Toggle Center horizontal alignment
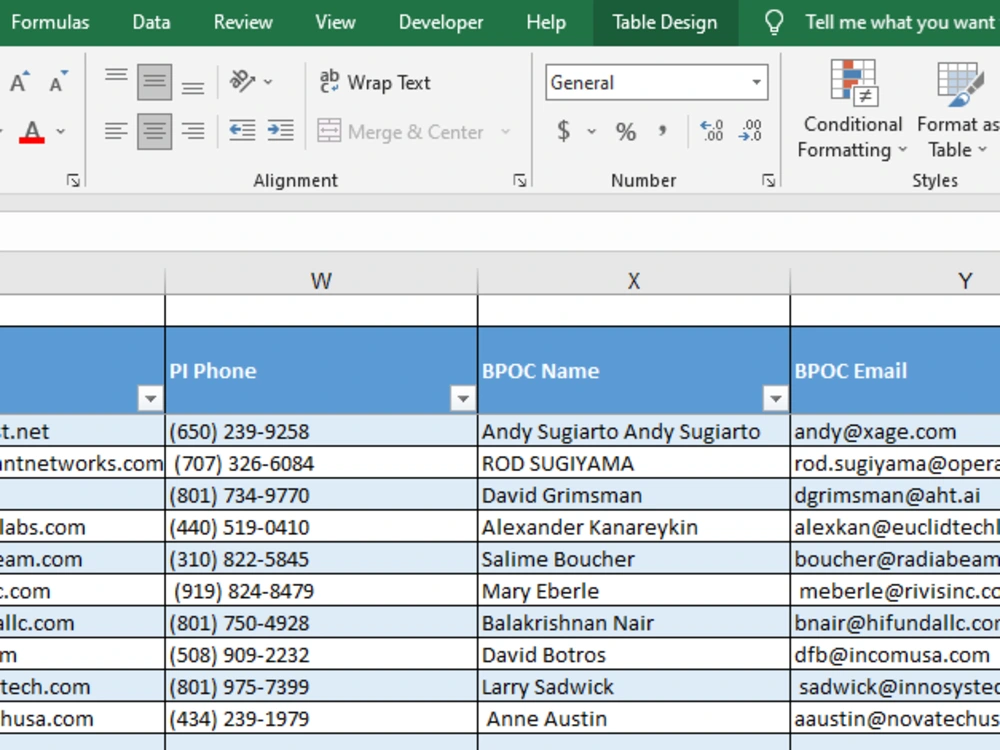Viewport: 1000px width, 750px height. (154, 131)
